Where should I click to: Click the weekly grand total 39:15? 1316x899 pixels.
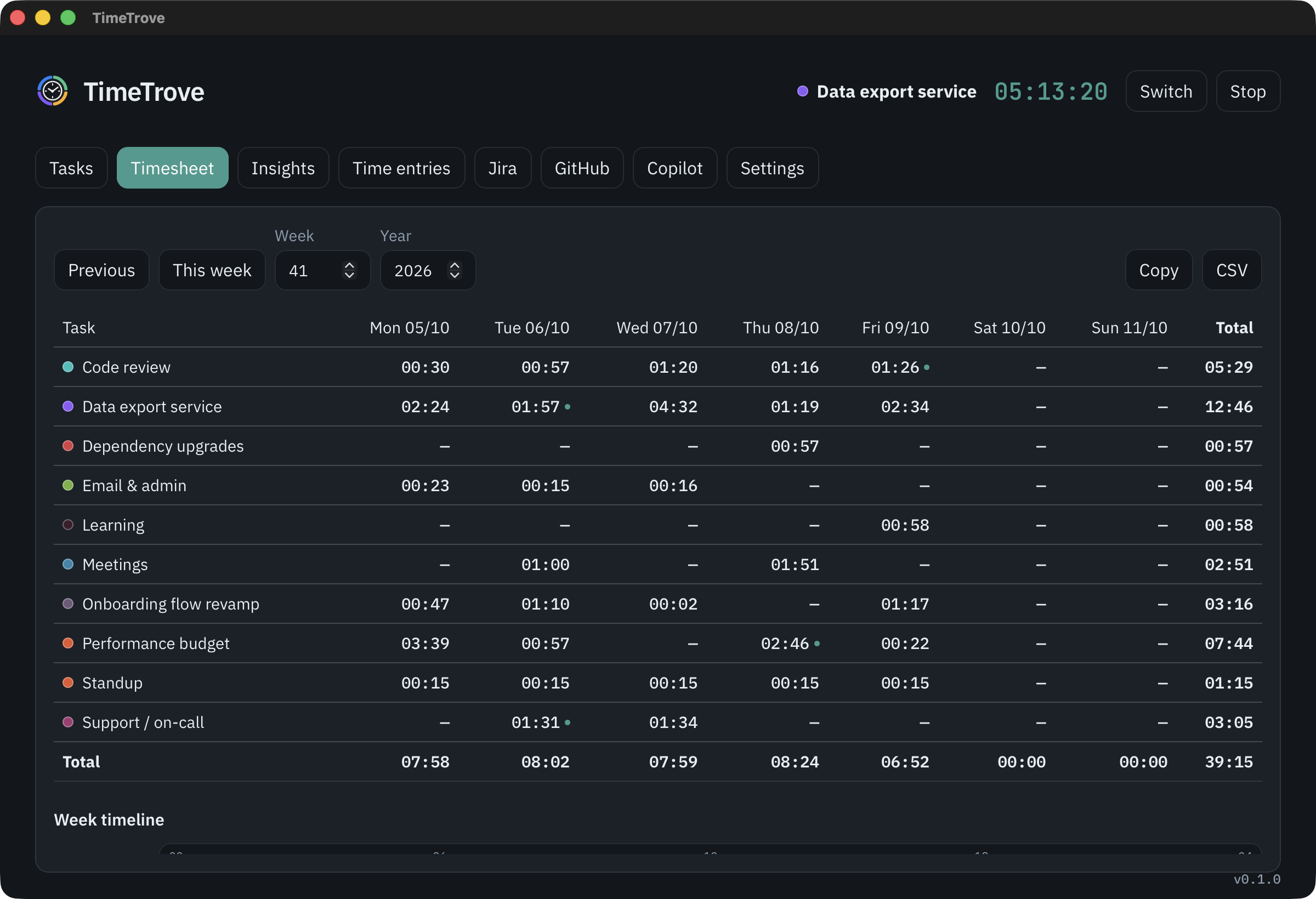1229,762
